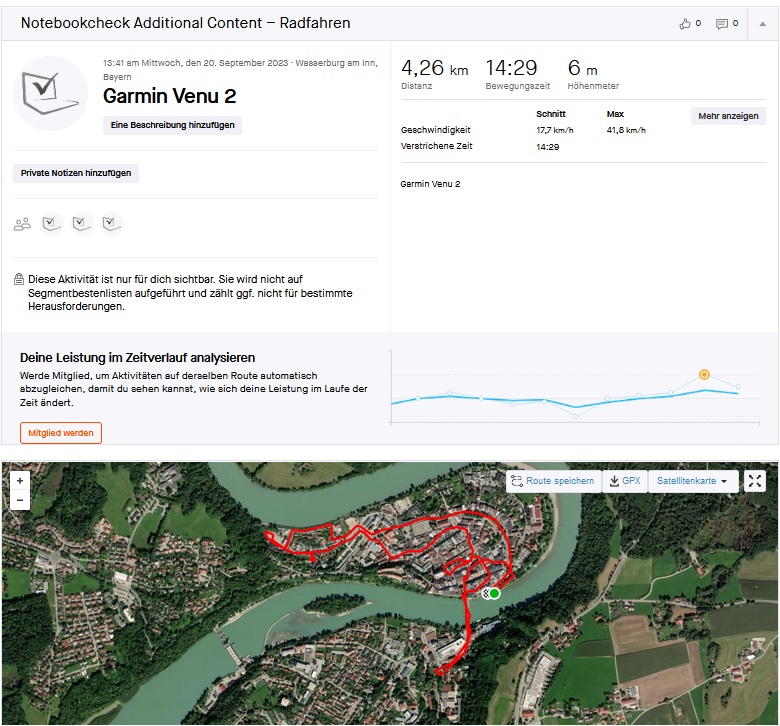Click the large profile avatar
Viewport: 780px width, 726px height.
click(50, 93)
